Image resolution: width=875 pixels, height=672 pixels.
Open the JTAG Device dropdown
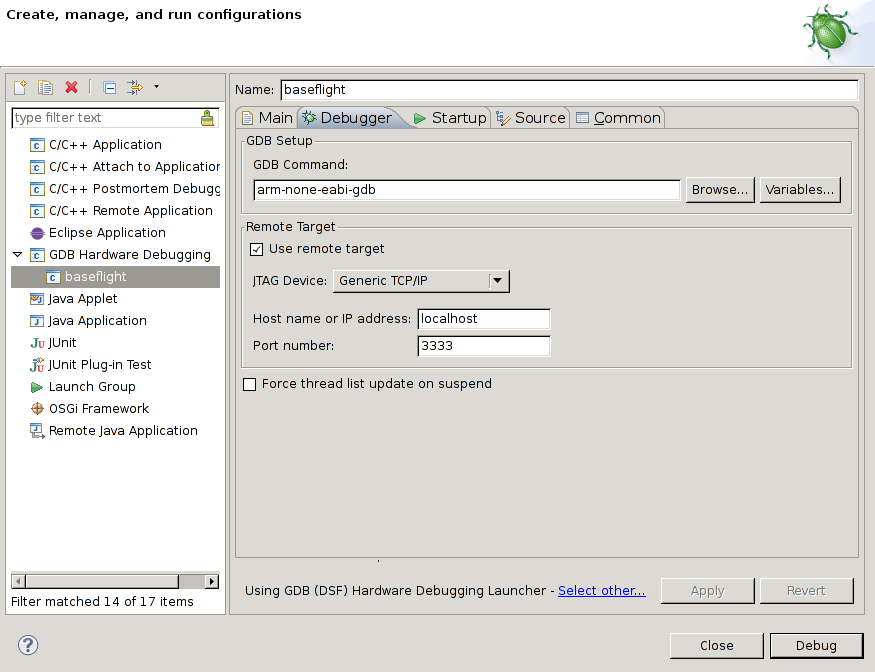(421, 281)
